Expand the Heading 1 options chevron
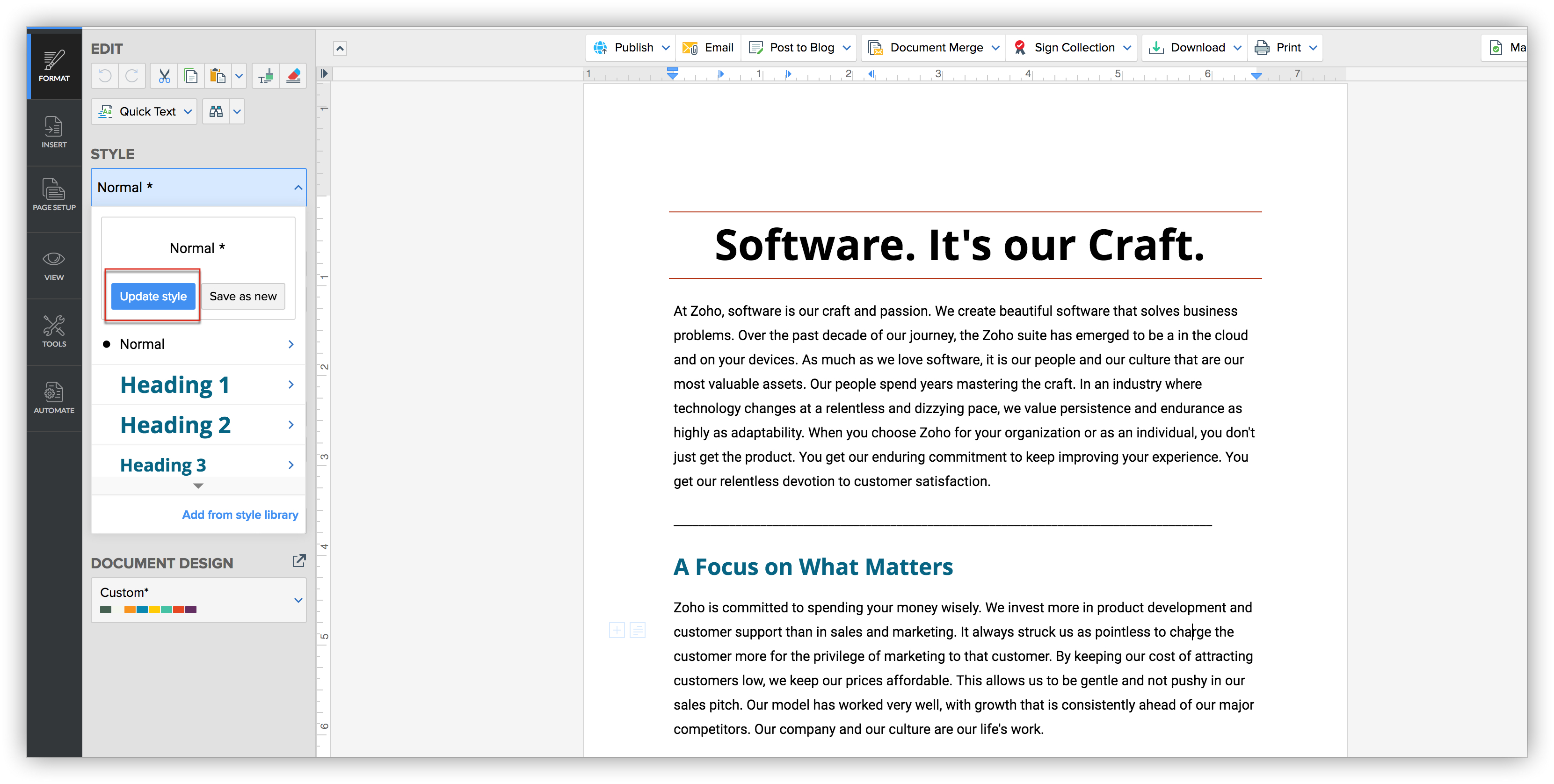Viewport: 1554px width, 784px height. pyautogui.click(x=291, y=385)
